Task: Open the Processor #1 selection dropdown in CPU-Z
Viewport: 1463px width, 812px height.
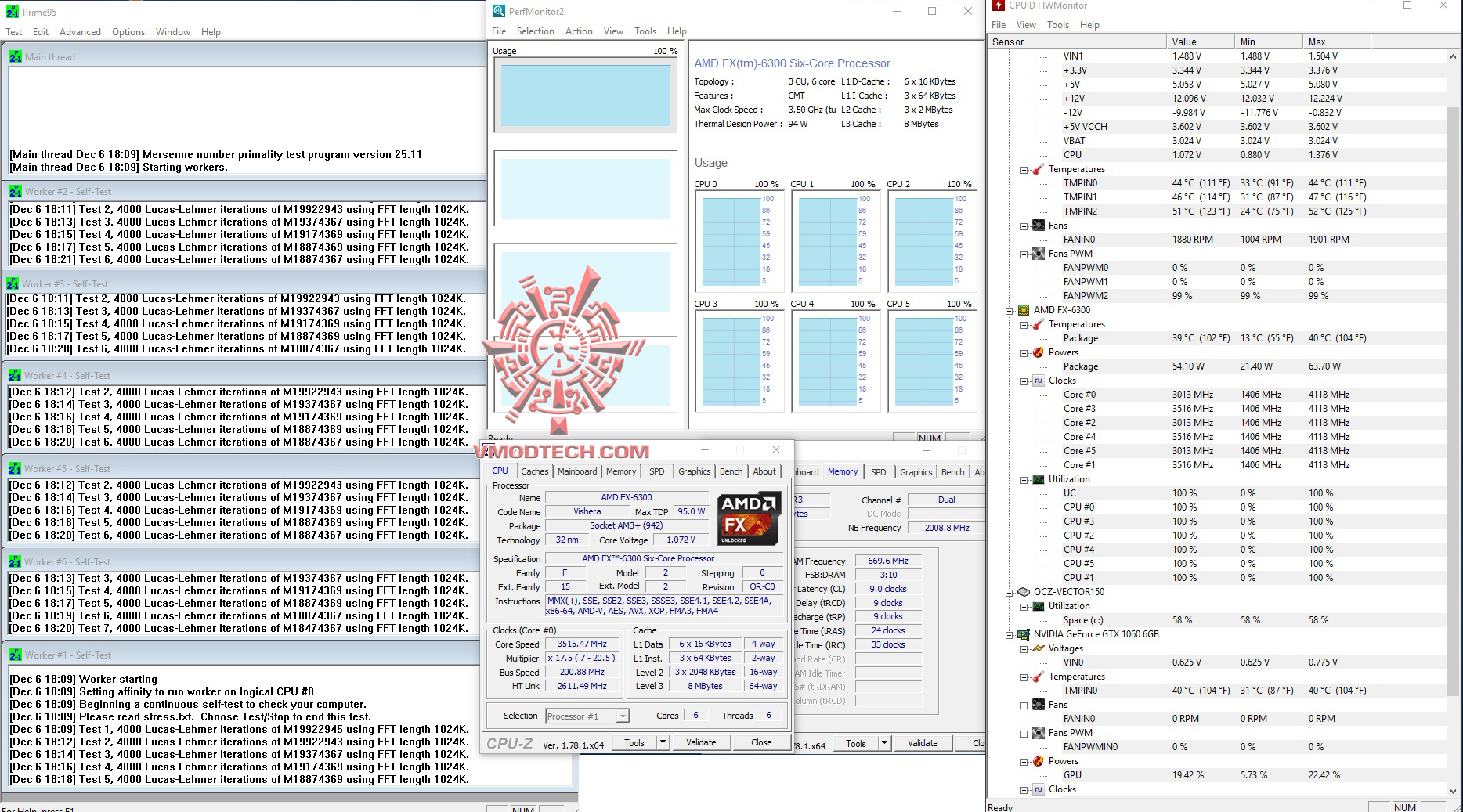Action: (623, 716)
